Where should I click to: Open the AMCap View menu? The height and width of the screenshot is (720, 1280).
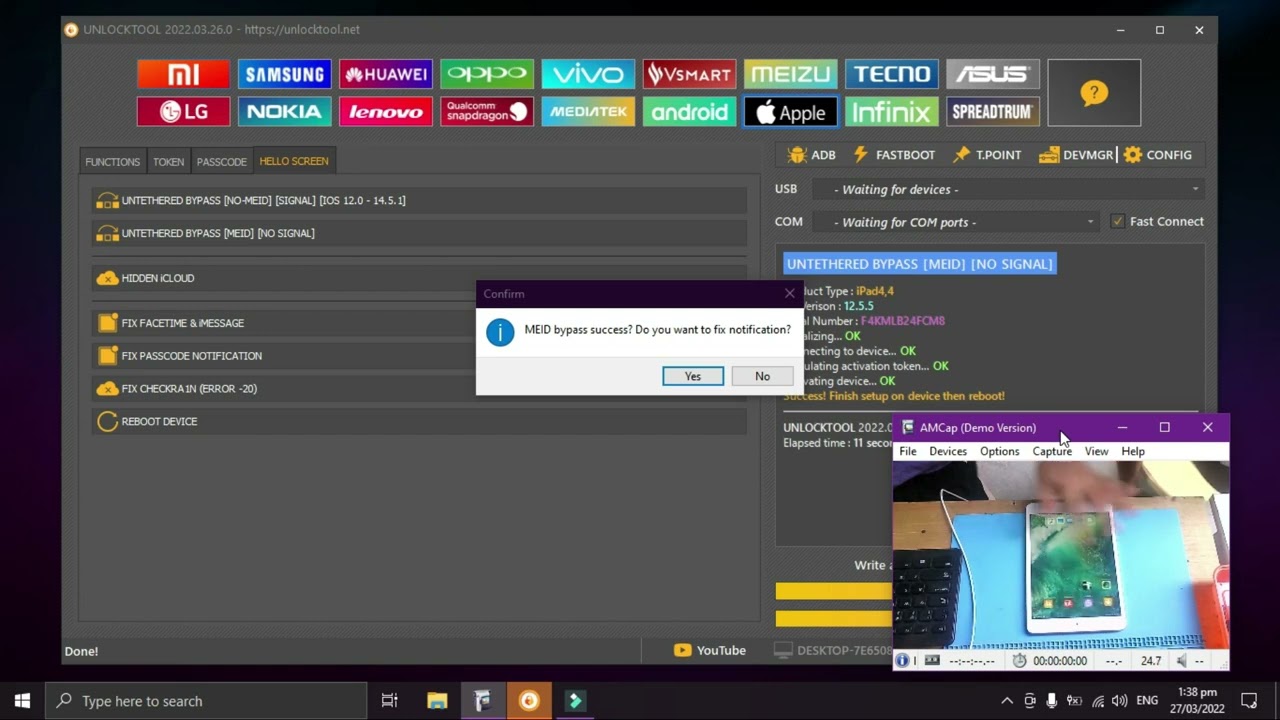[x=1096, y=451]
